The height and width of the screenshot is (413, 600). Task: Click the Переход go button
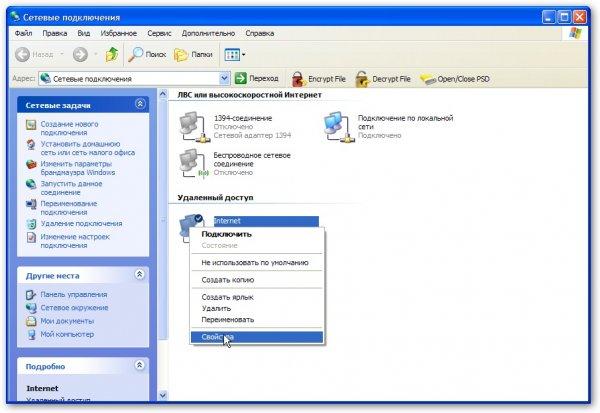pyautogui.click(x=257, y=78)
